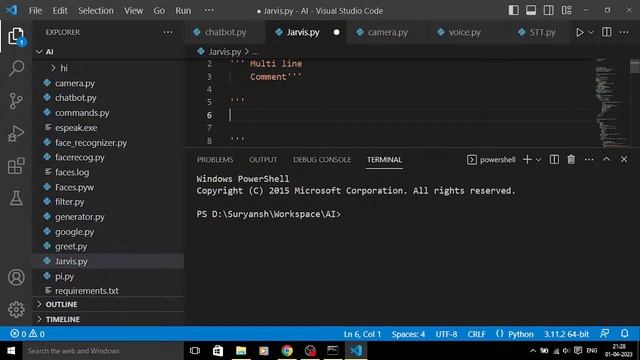Screen dimensions: 640x360
Task: Collapse the AI folder section
Action: (108, 52)
